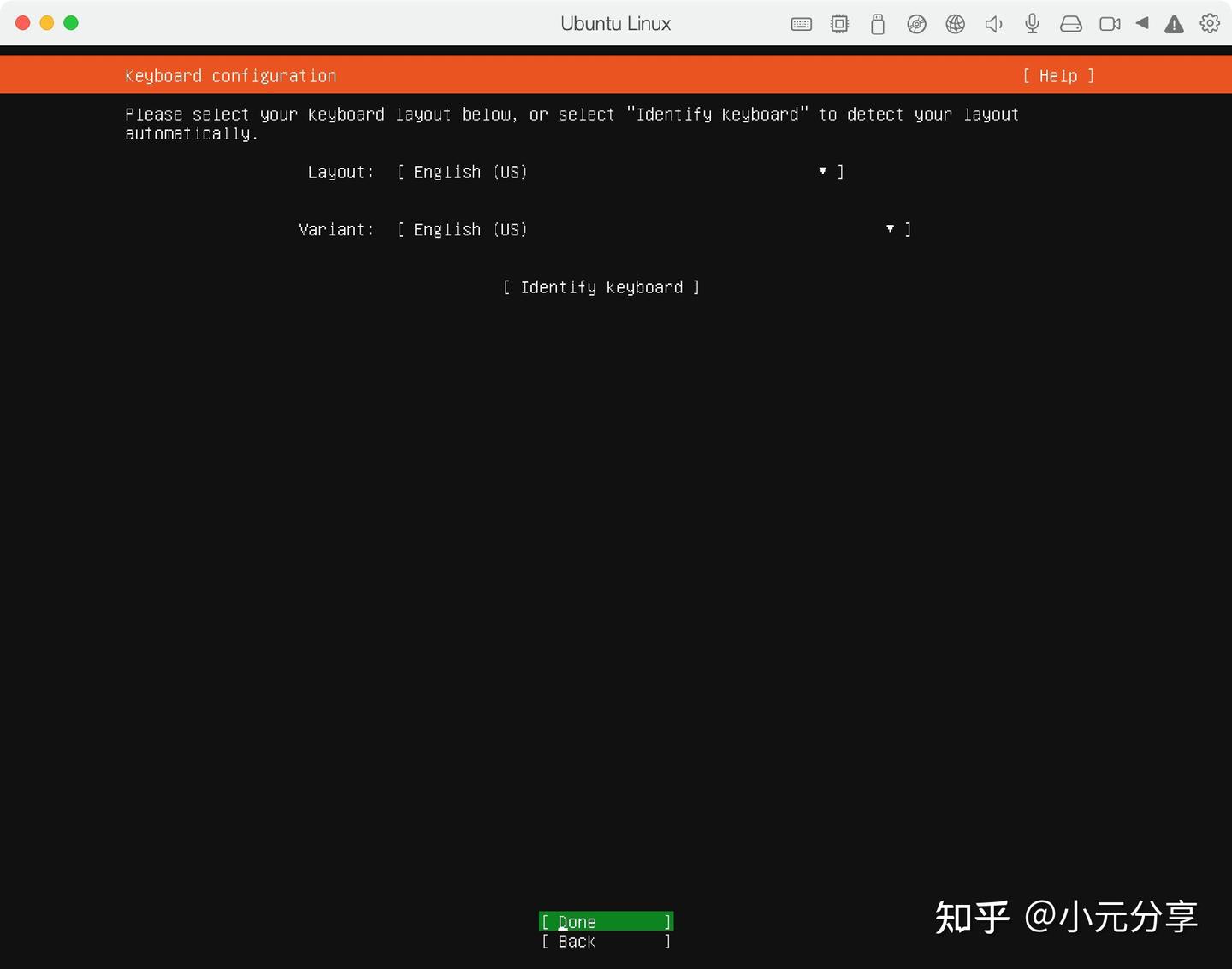Click the network globe icon
This screenshot has height=969, width=1232.
click(x=955, y=23)
